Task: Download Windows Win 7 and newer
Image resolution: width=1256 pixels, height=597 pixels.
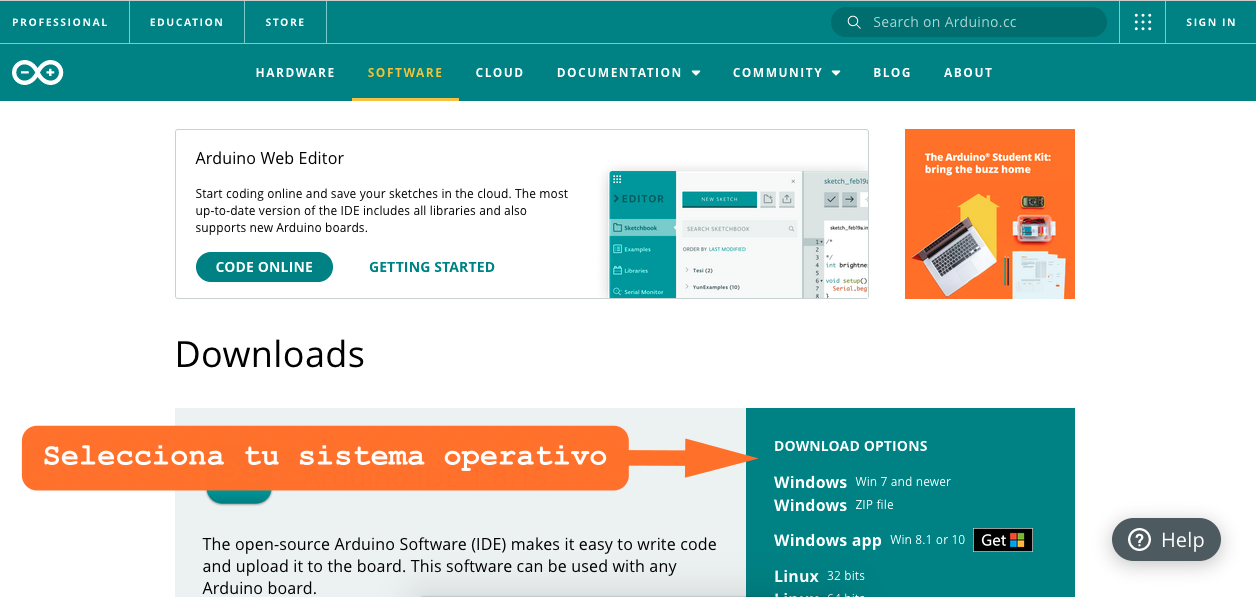Action: [862, 482]
